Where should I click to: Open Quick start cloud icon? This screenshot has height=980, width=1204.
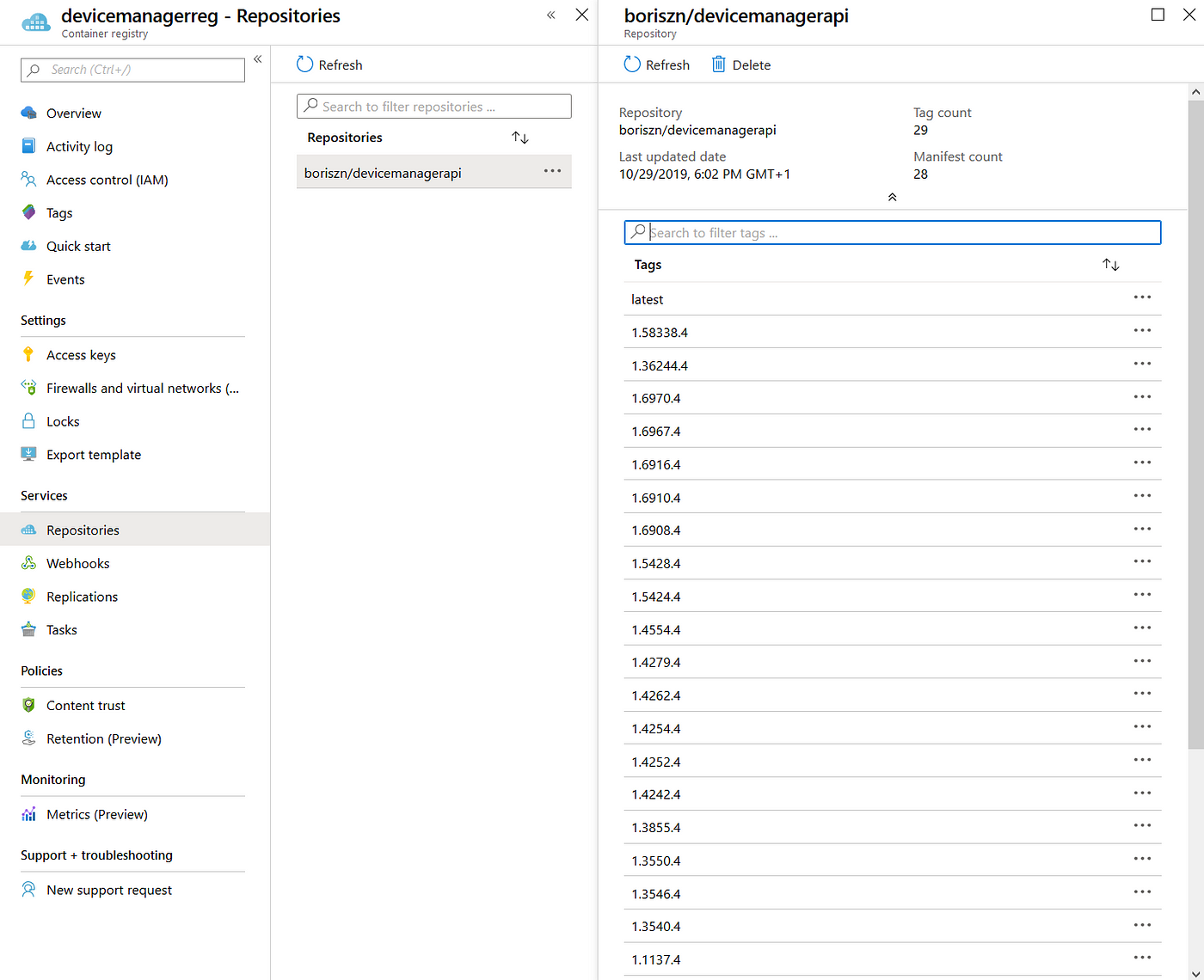(28, 246)
